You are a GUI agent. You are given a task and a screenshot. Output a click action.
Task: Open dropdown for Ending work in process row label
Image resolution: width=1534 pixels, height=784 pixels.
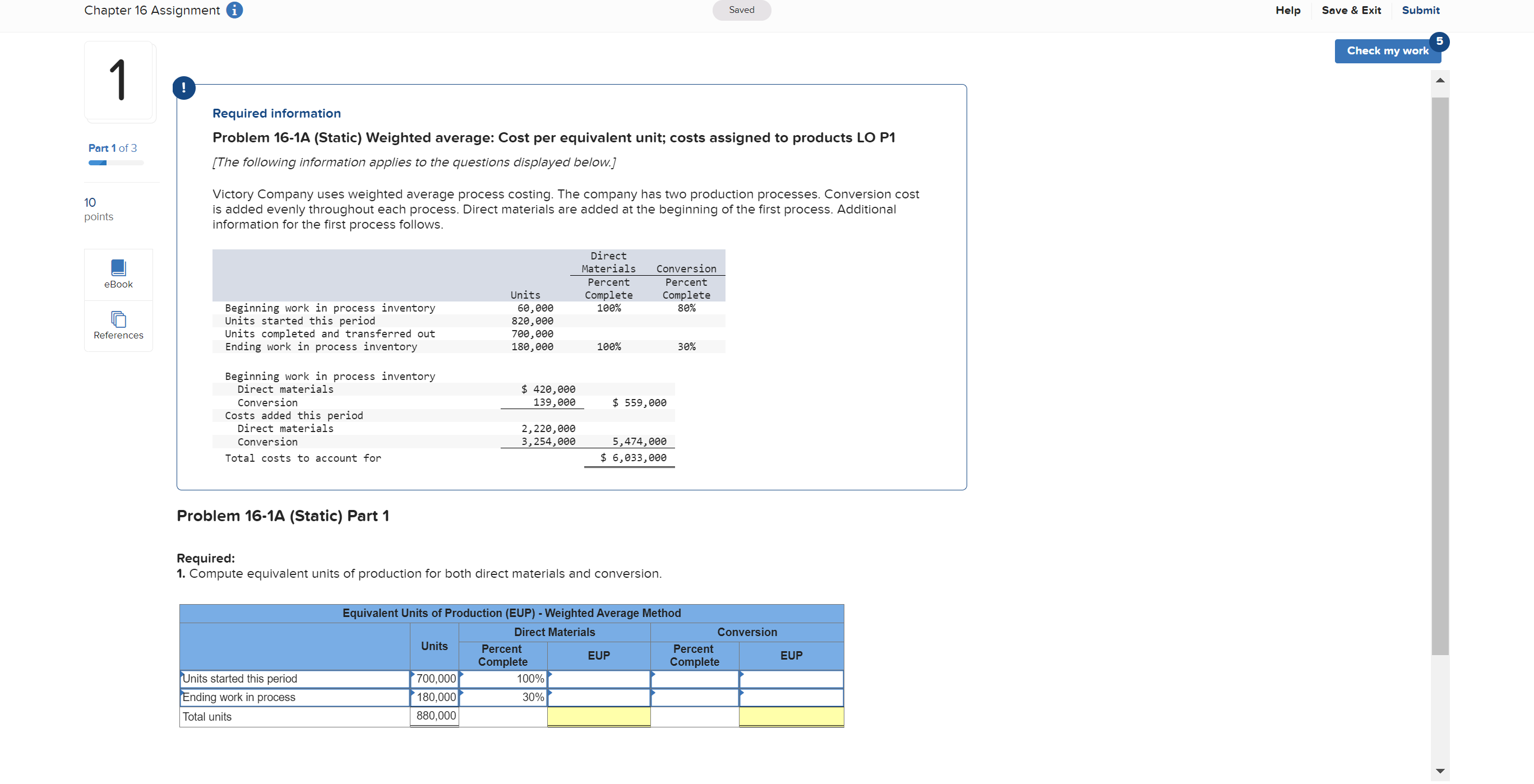click(295, 697)
